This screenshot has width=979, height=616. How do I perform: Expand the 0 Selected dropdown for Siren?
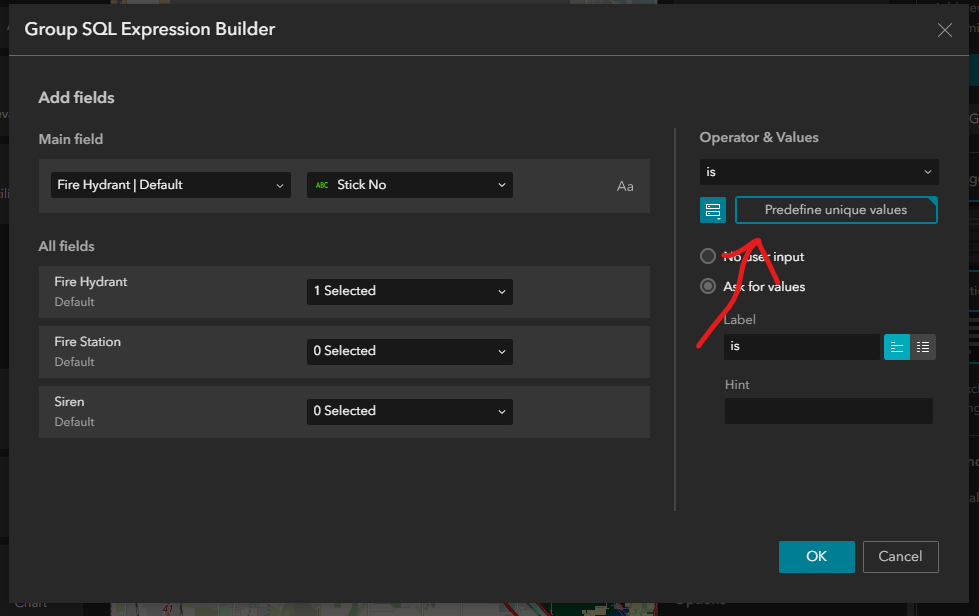pyautogui.click(x=409, y=411)
